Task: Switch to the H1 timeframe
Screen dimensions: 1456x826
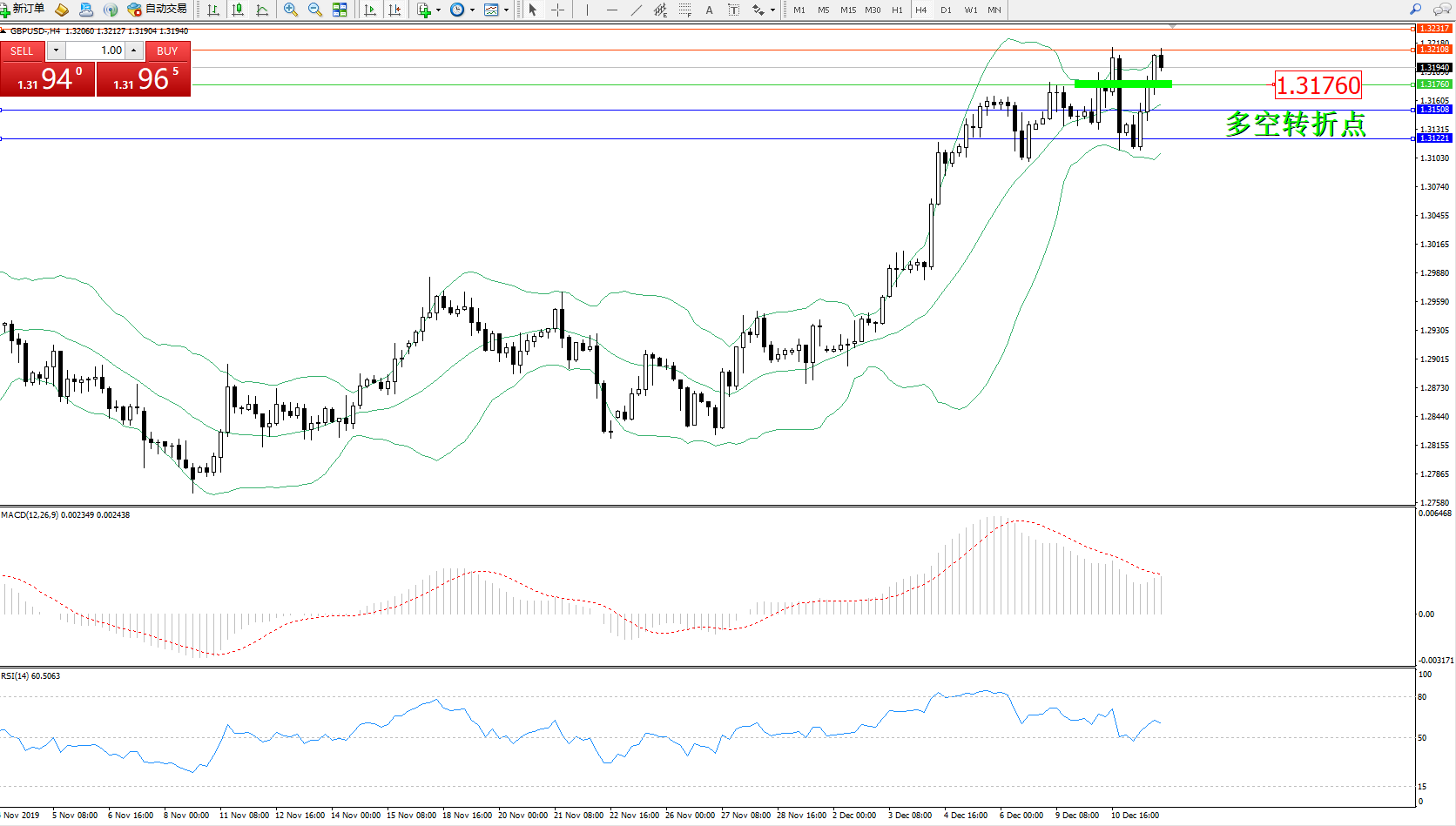Action: [x=897, y=10]
